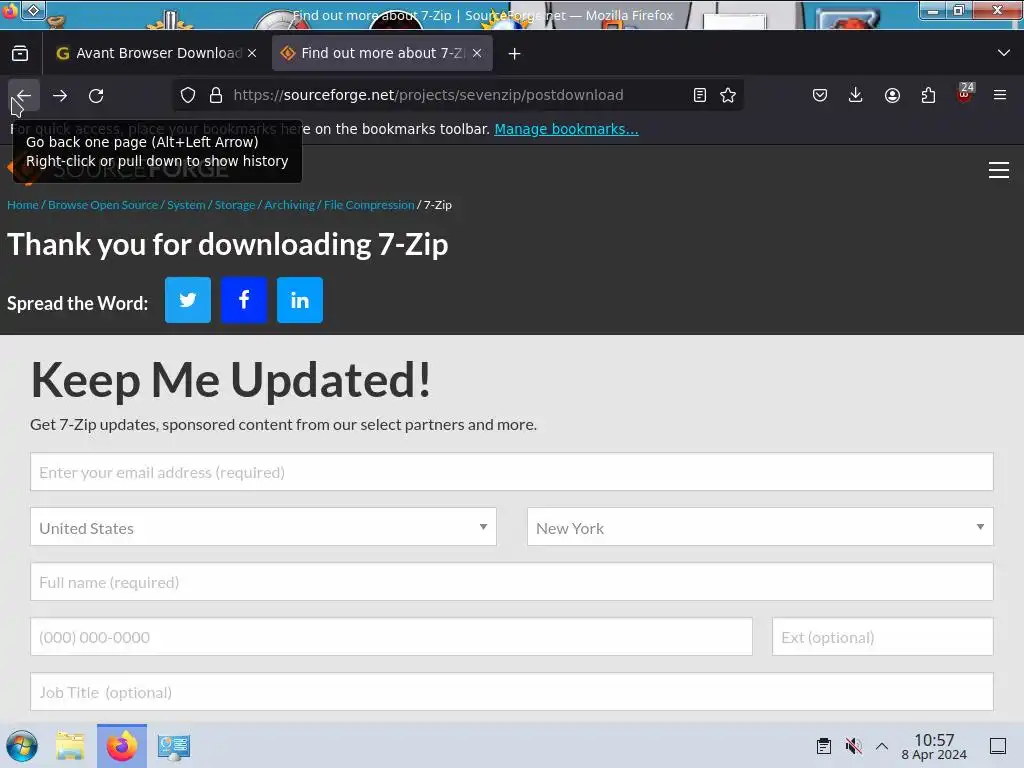This screenshot has width=1024, height=768.
Task: Click the email address field
Action: [512, 472]
